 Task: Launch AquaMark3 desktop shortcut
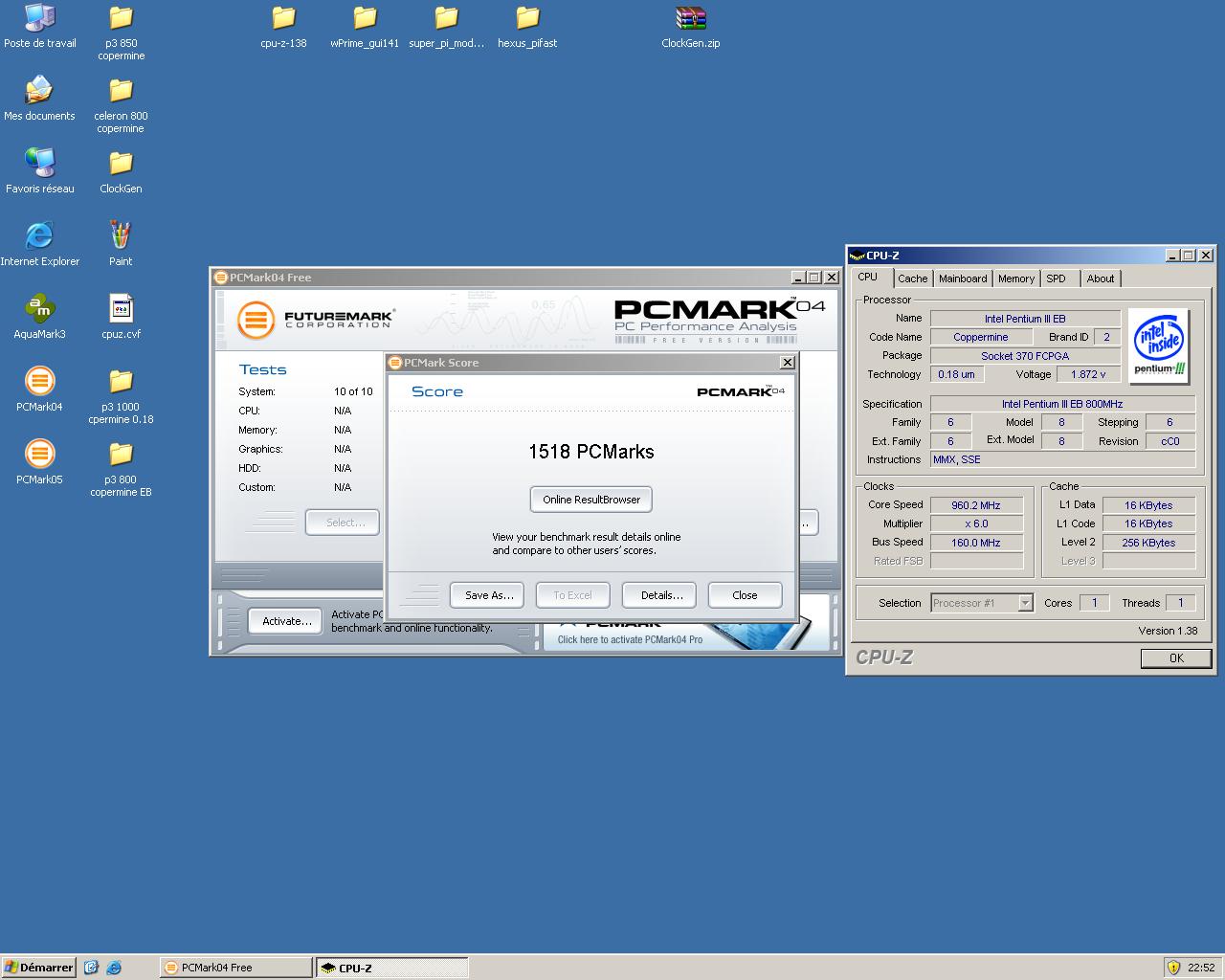point(39,317)
